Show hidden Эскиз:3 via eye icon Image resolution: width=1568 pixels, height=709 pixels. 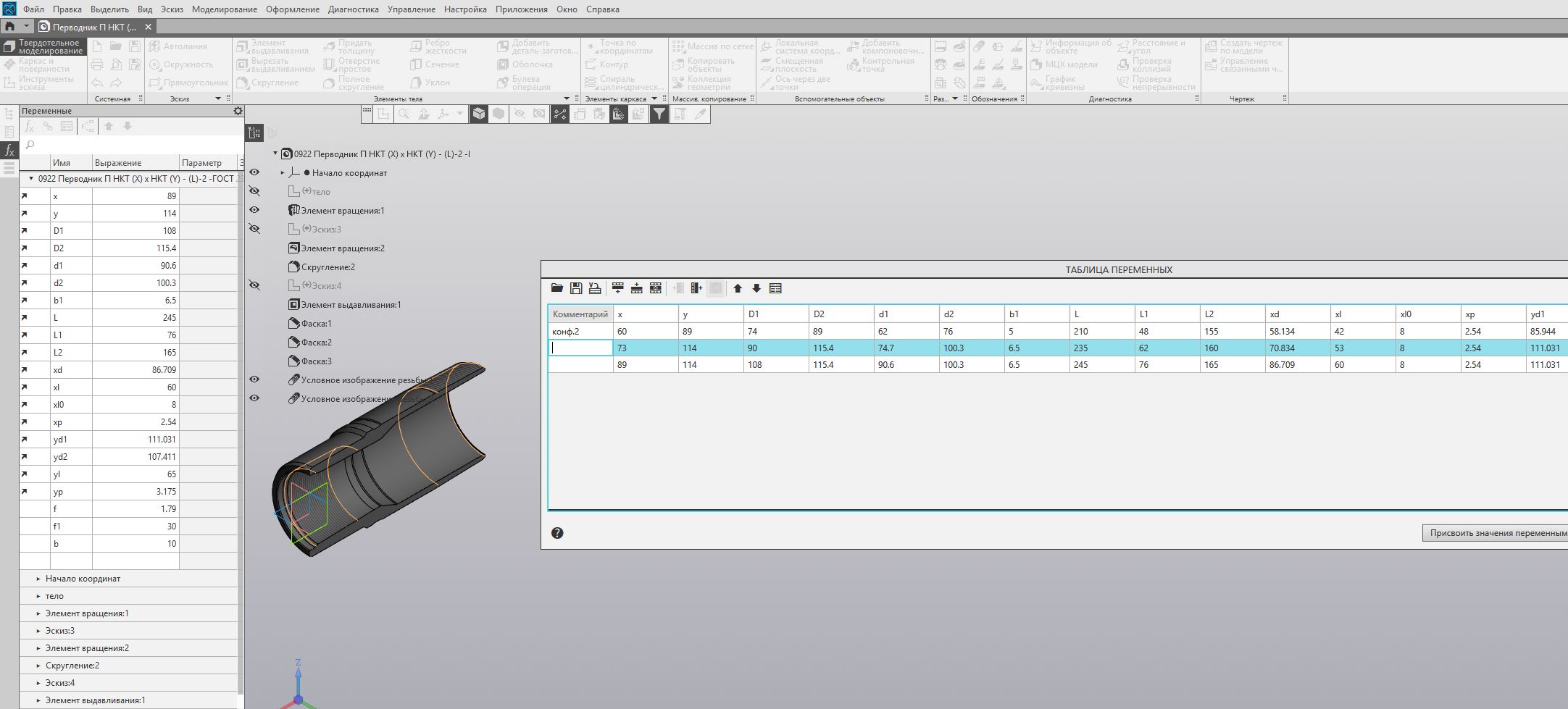click(x=254, y=229)
